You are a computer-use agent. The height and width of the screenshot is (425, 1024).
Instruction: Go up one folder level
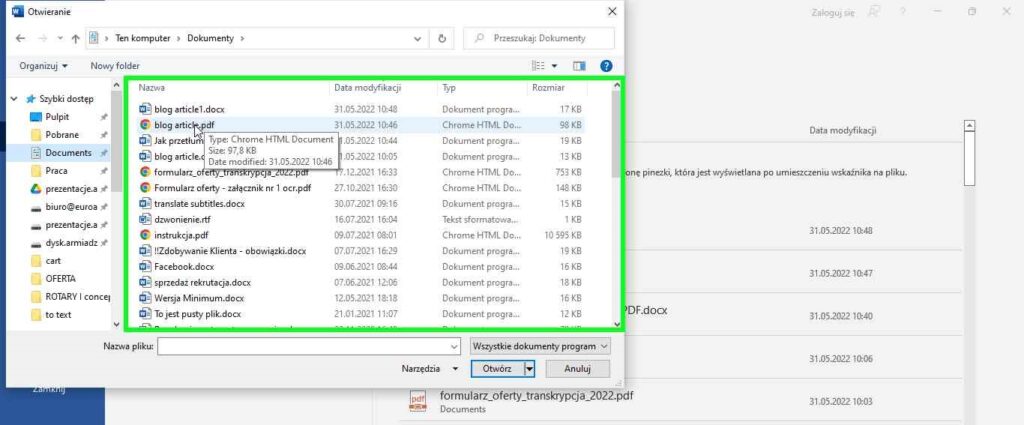click(x=76, y=38)
